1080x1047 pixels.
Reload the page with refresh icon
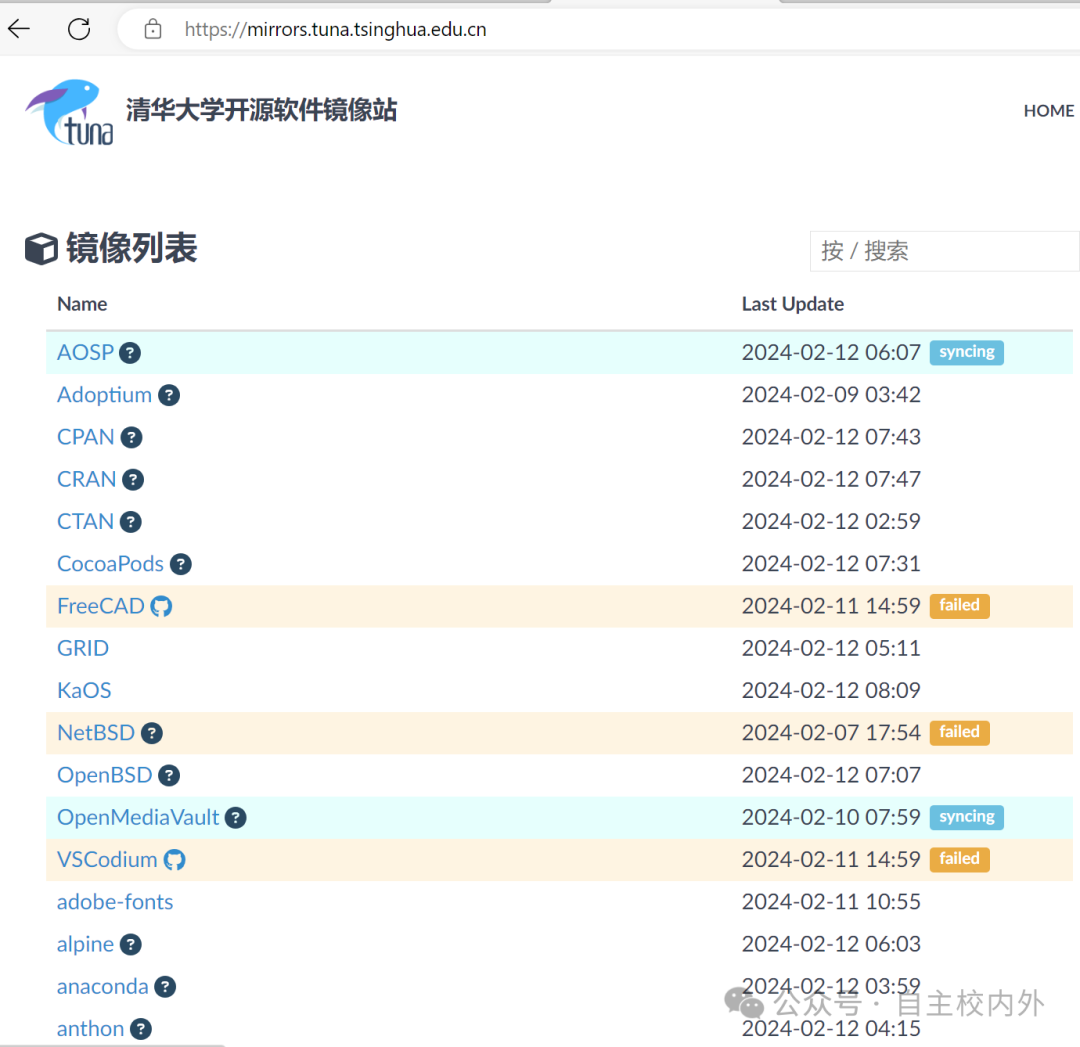(x=79, y=29)
